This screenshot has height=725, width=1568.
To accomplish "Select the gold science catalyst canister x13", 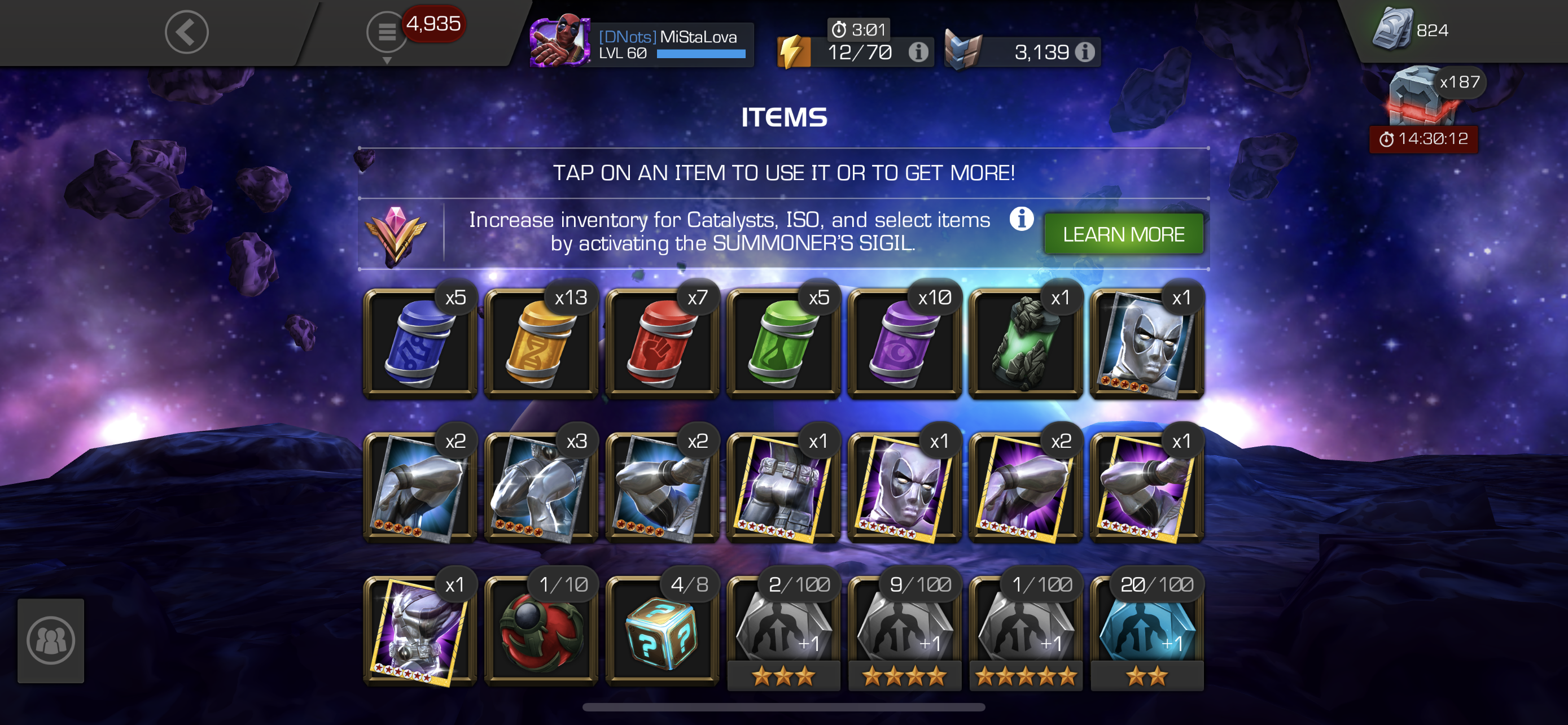I will pos(541,344).
